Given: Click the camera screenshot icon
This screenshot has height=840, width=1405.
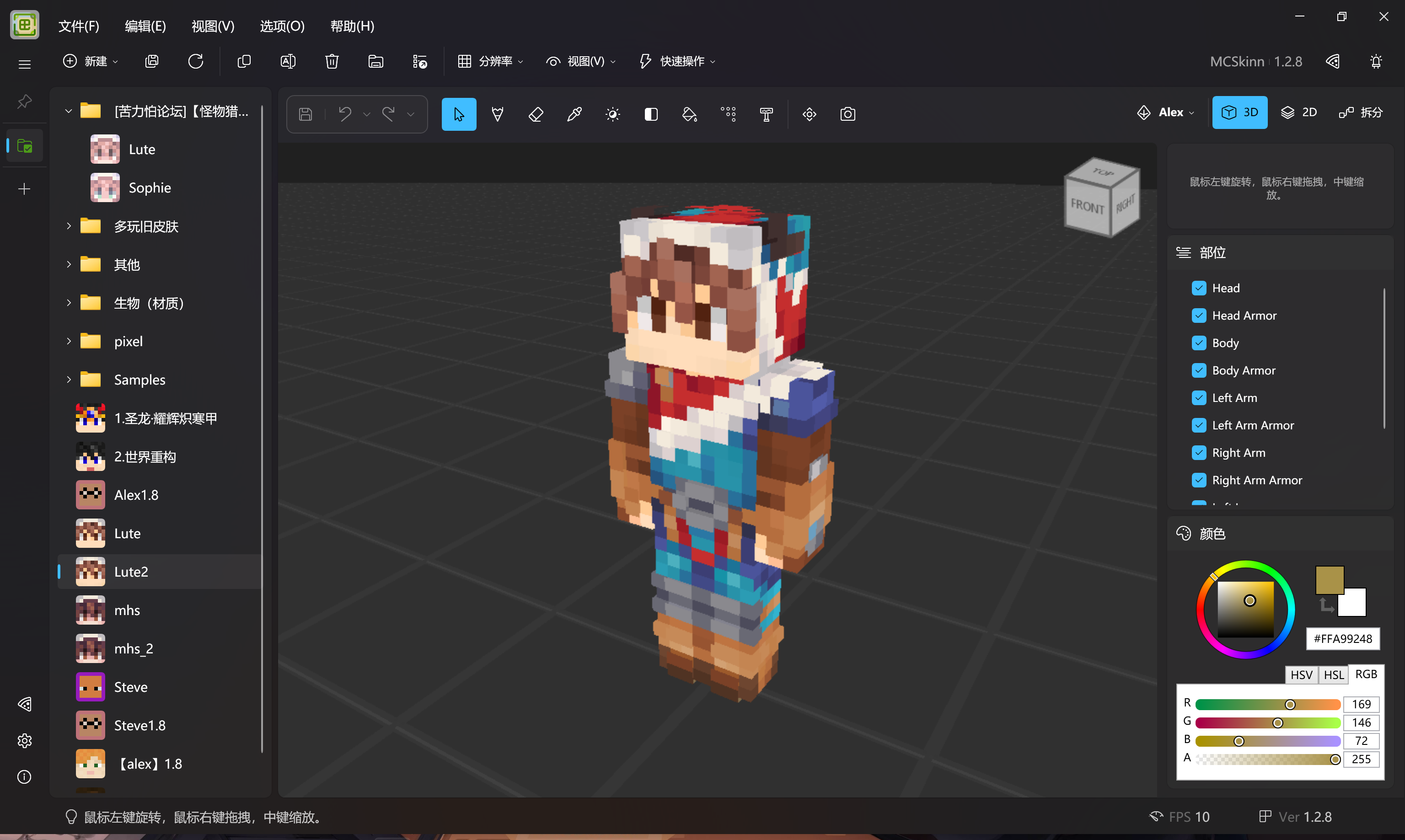Looking at the screenshot, I should click(x=847, y=114).
